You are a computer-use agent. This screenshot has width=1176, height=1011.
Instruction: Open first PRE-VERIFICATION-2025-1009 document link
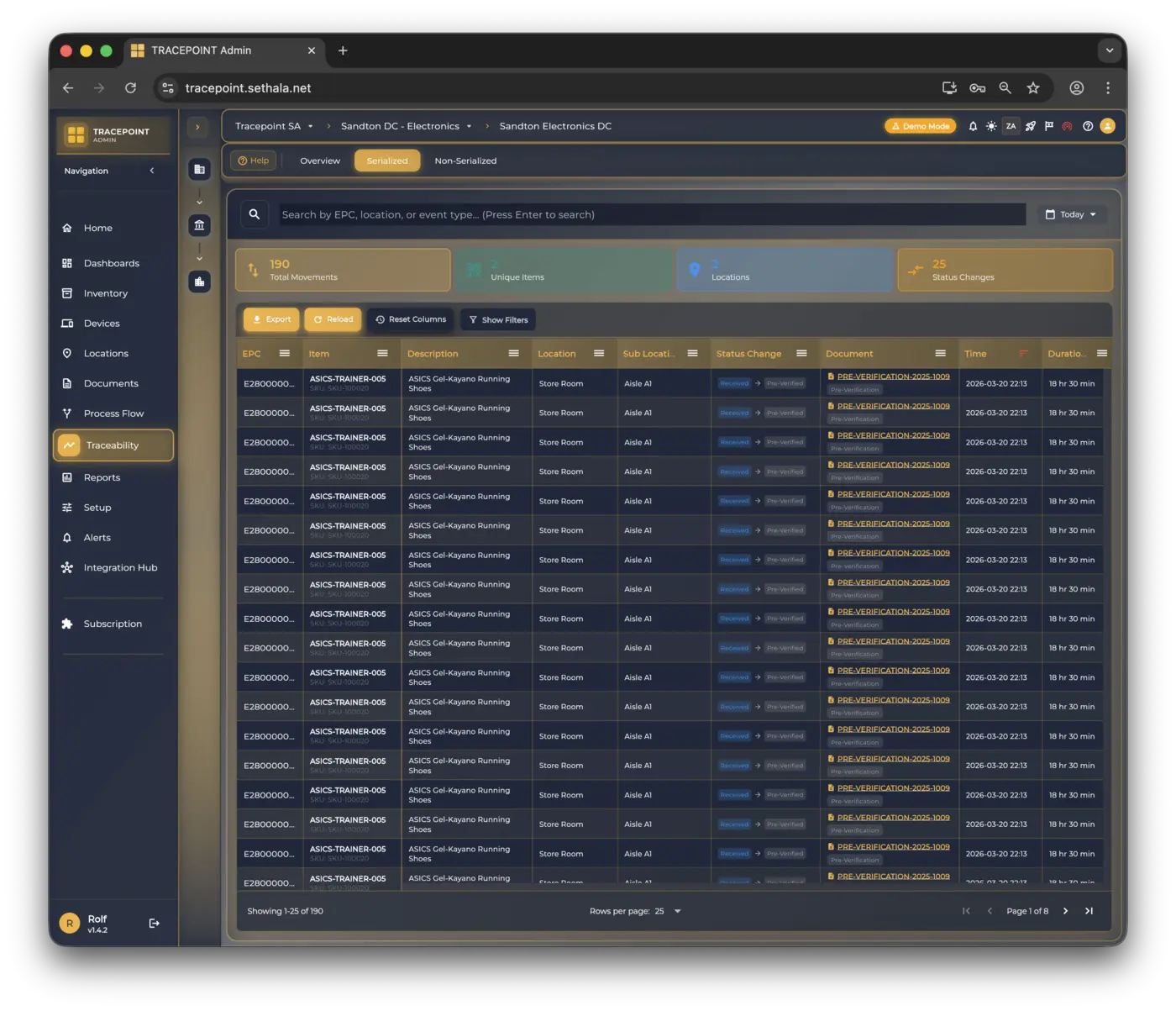coord(893,376)
